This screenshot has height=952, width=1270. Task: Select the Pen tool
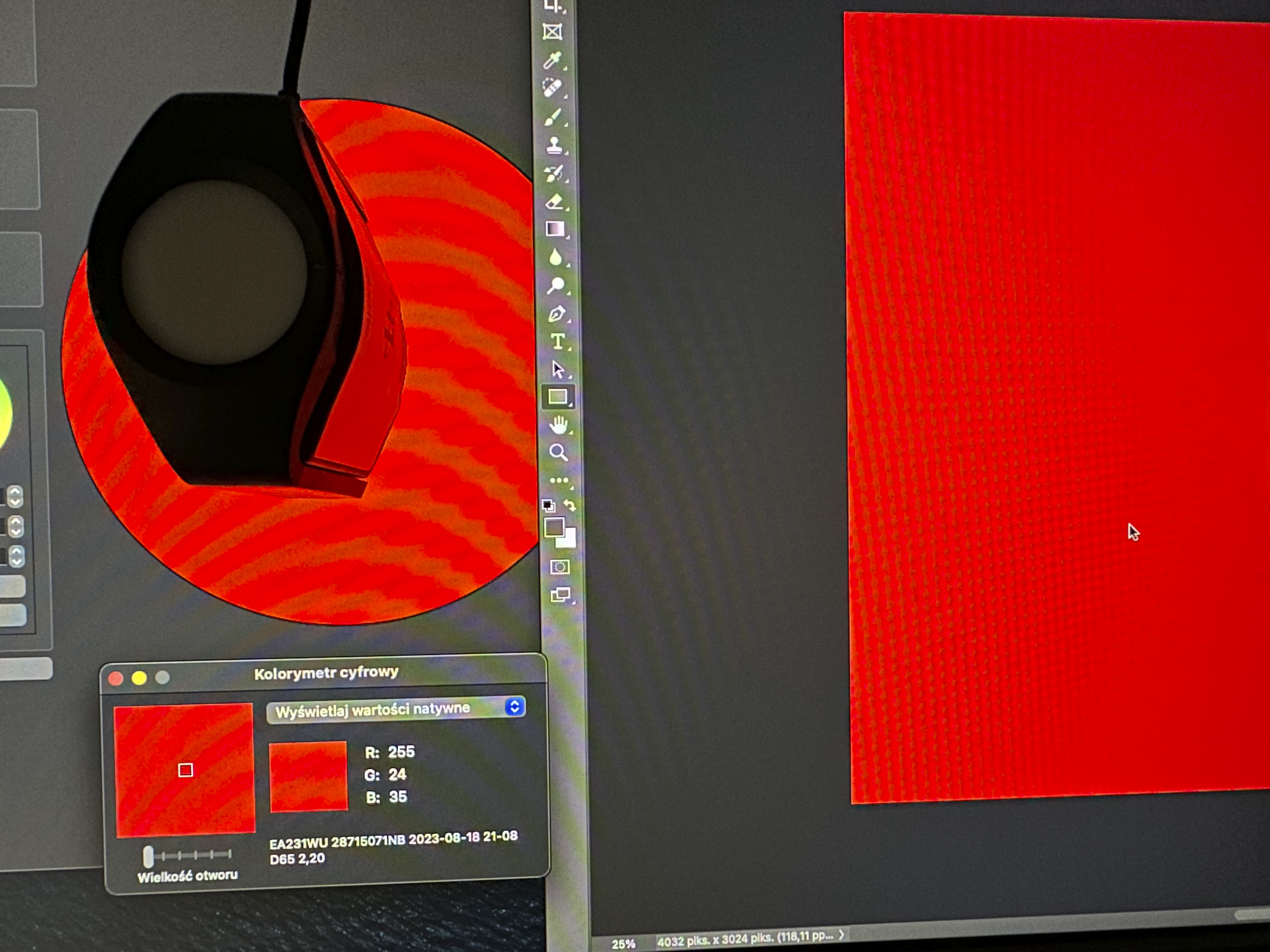tap(556, 314)
